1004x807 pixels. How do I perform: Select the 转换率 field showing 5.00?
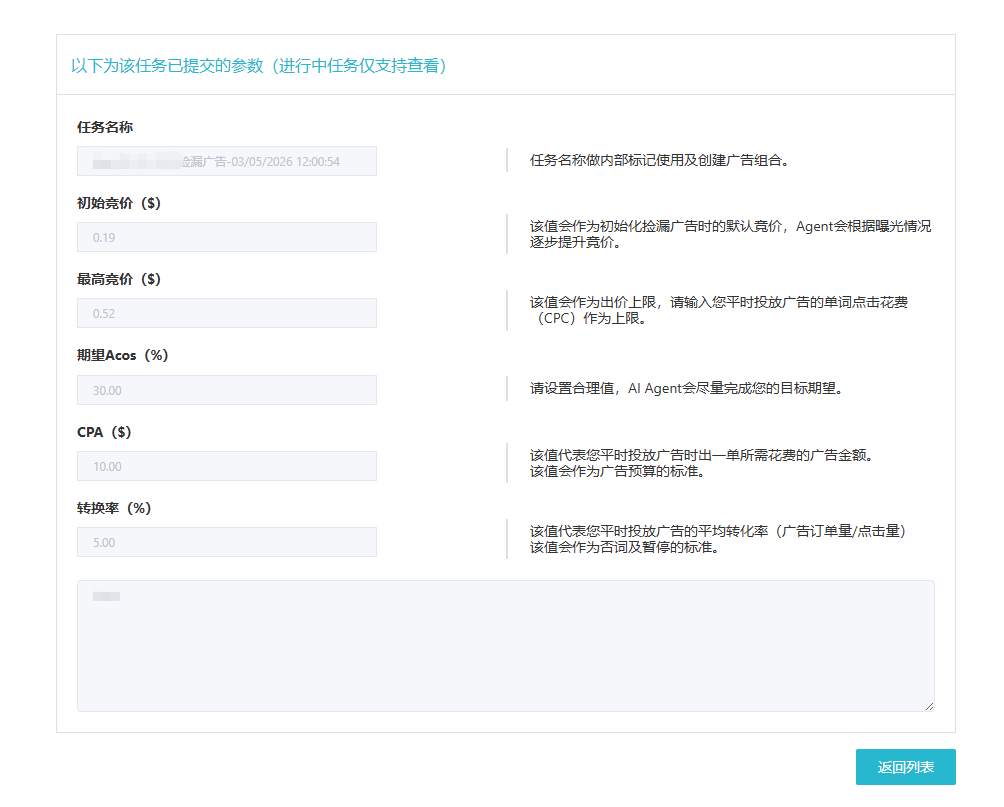coord(226,542)
